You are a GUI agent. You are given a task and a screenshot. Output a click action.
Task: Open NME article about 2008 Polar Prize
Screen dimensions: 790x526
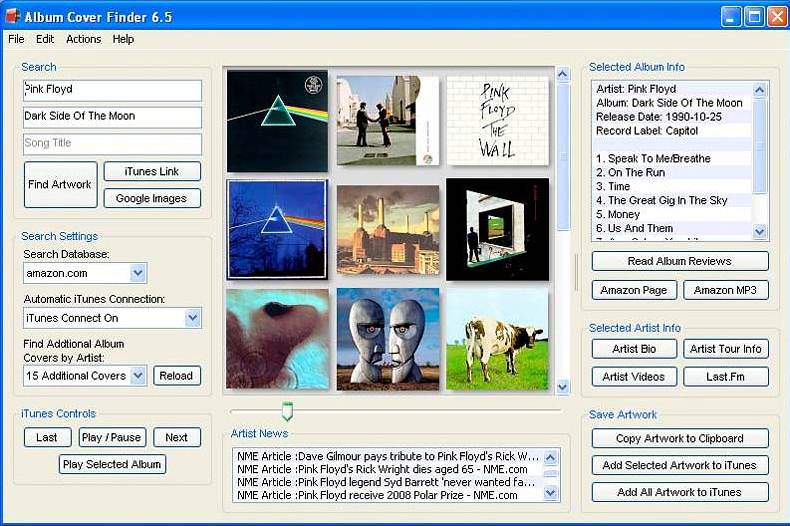(388, 495)
